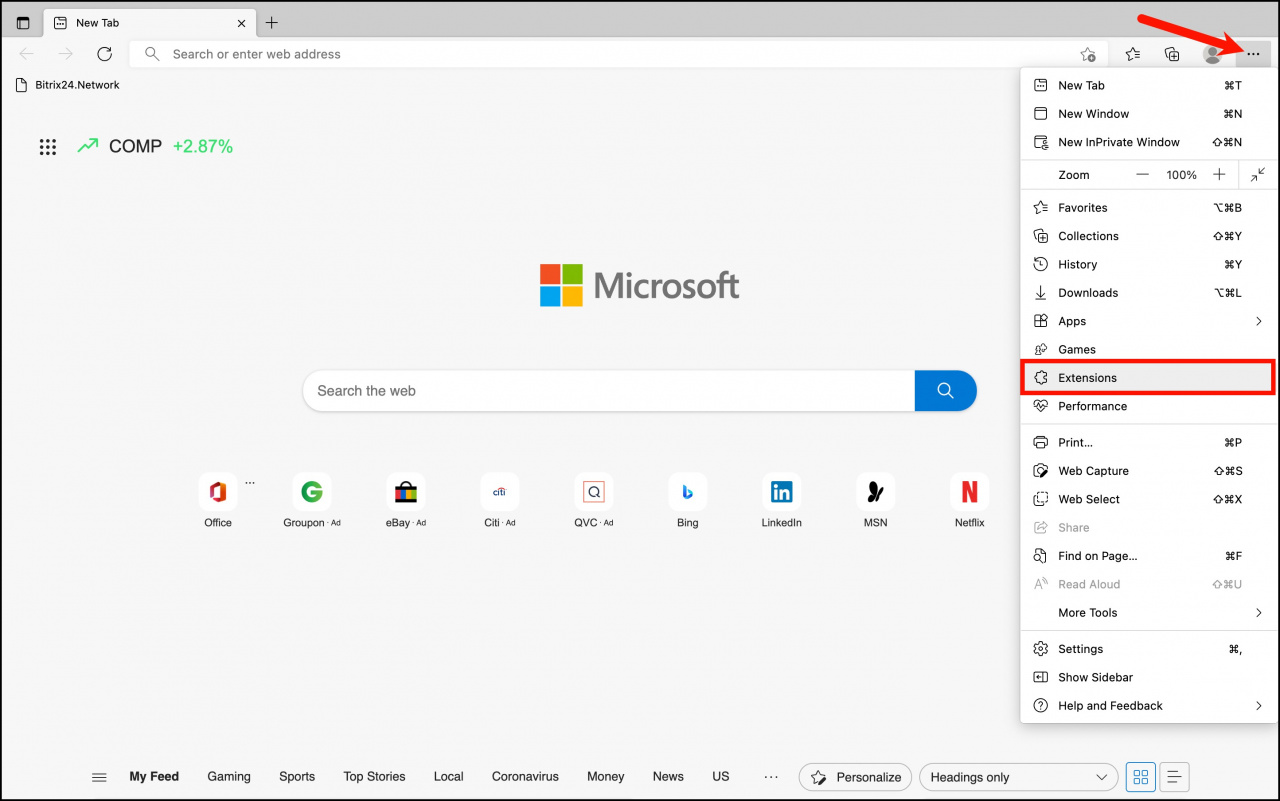Open the Bitrix24.Network bookmark

(68, 85)
